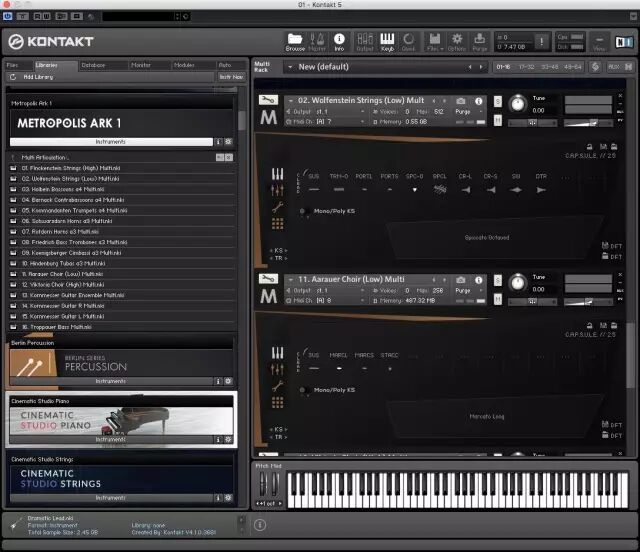Open the wrench edit icon for Aarauer Choir
The height and width of the screenshot is (552, 640).
point(268,278)
